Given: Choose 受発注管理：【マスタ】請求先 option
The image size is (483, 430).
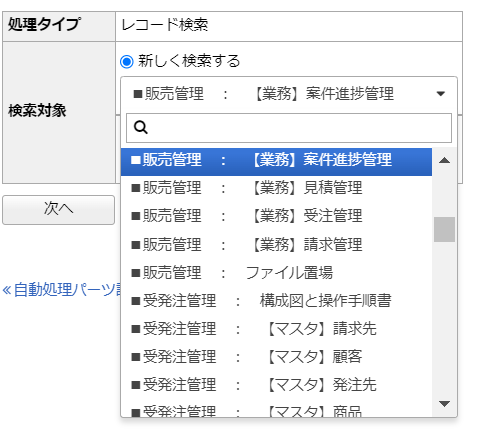Looking at the screenshot, I should pos(276,329).
